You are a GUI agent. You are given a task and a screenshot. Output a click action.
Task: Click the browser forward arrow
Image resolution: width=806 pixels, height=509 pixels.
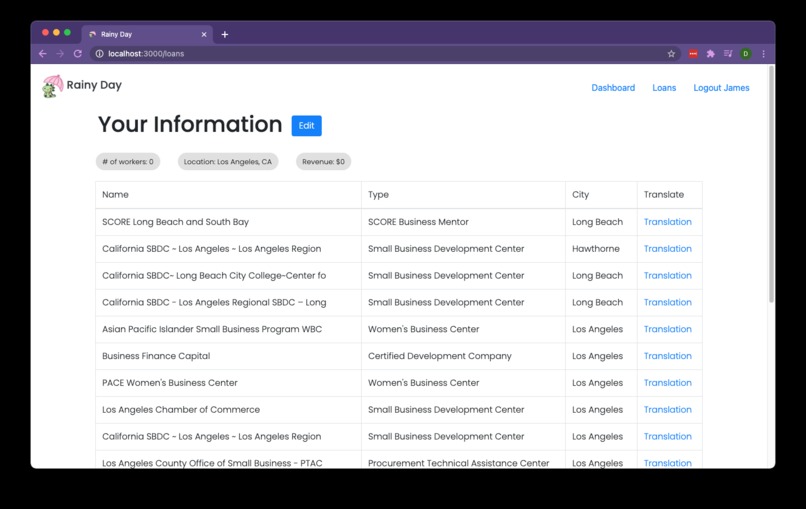(60, 53)
